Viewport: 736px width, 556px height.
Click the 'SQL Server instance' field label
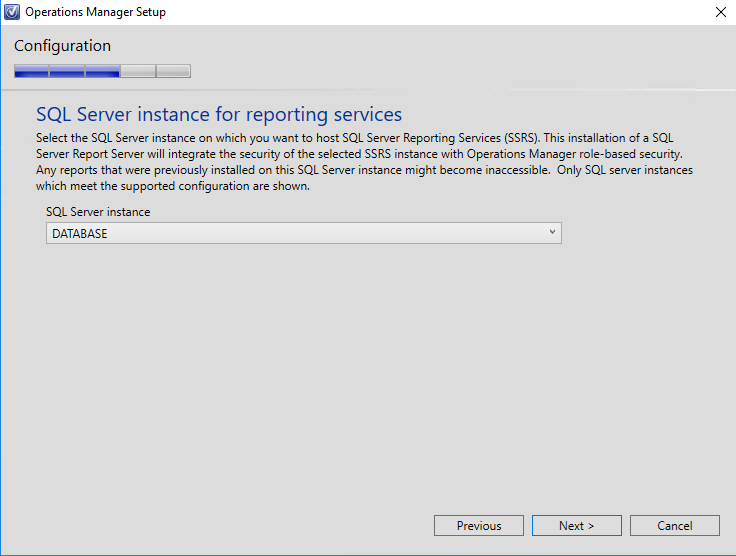pos(98,212)
